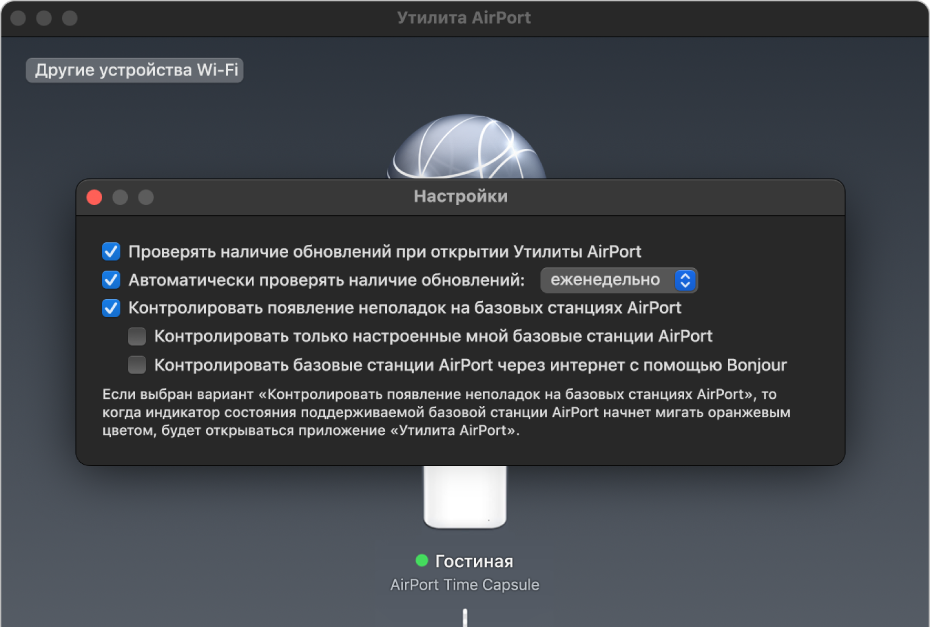Select the Гостиная base station label

[x=474, y=561]
